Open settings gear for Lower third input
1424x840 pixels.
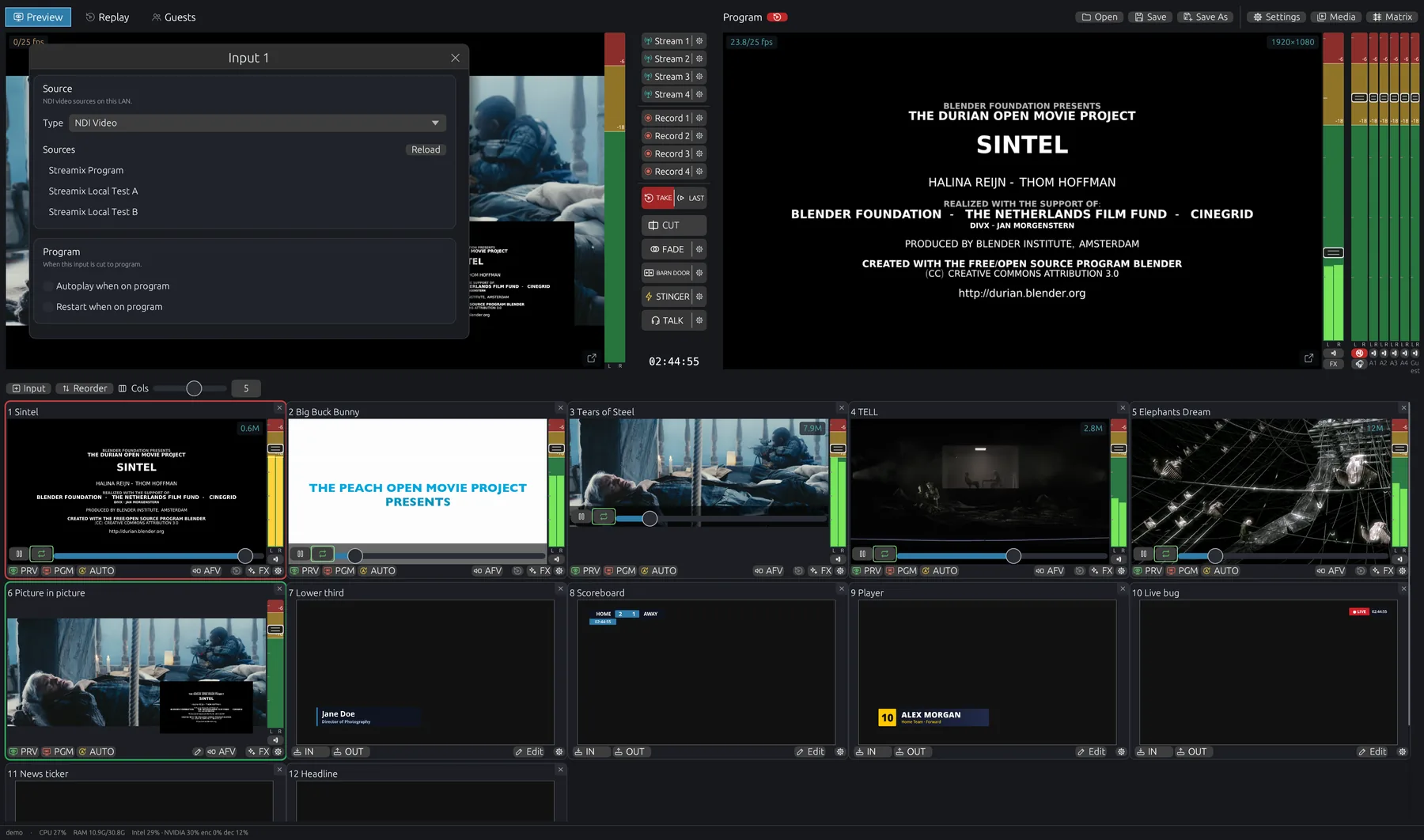[559, 752]
